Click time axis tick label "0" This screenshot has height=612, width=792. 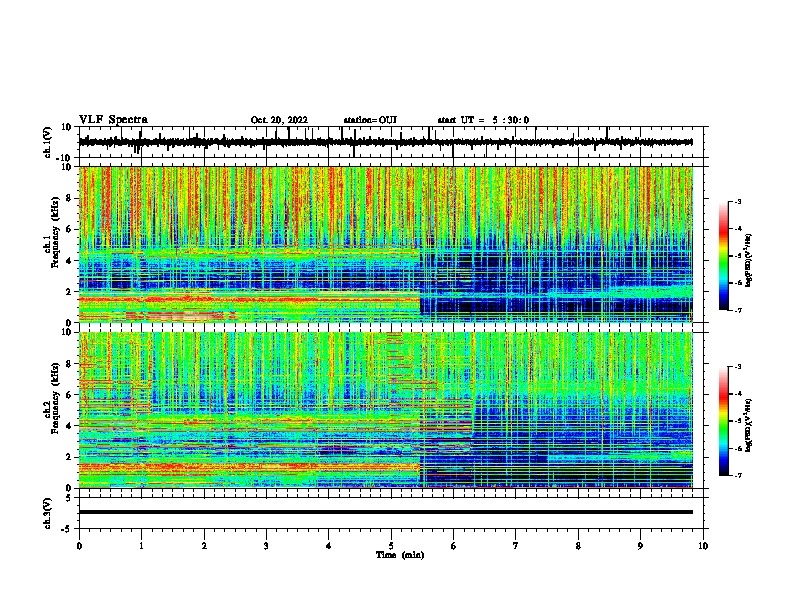tap(79, 546)
